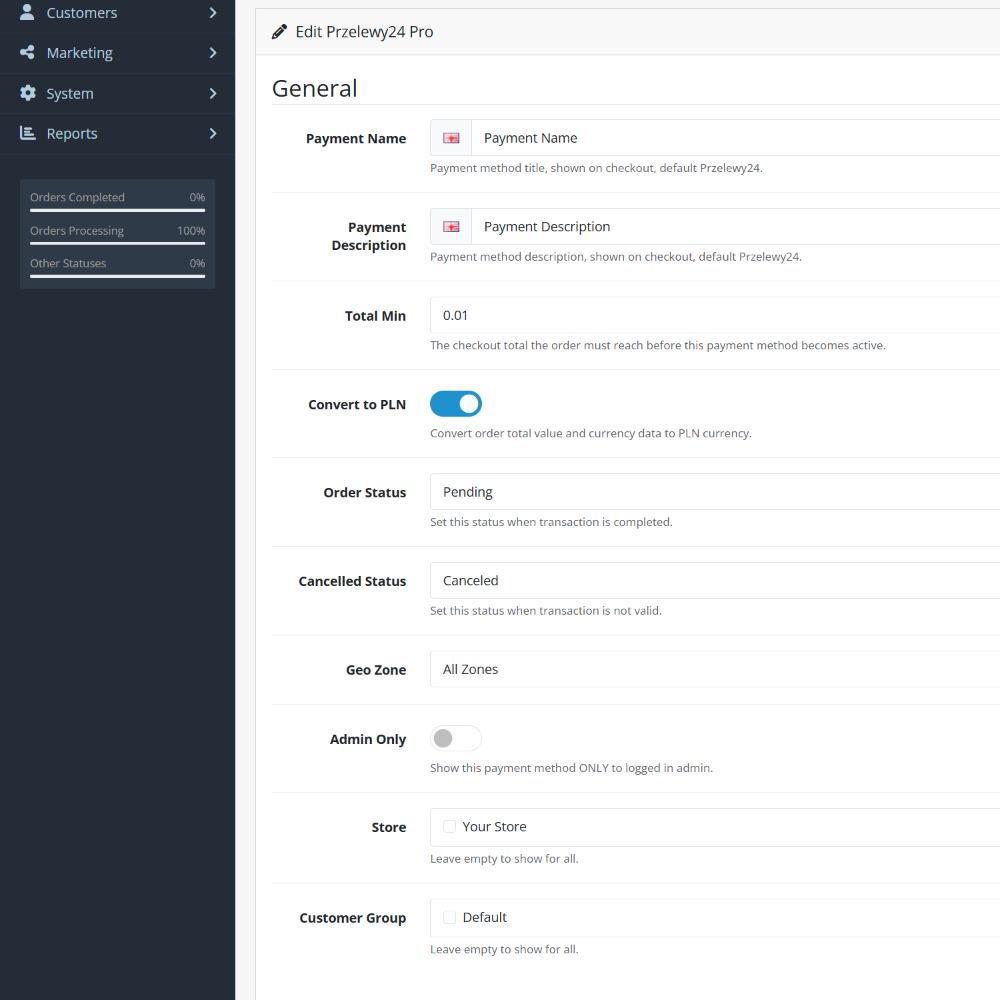
Task: Focus the Payment Name input field
Action: [x=736, y=138]
